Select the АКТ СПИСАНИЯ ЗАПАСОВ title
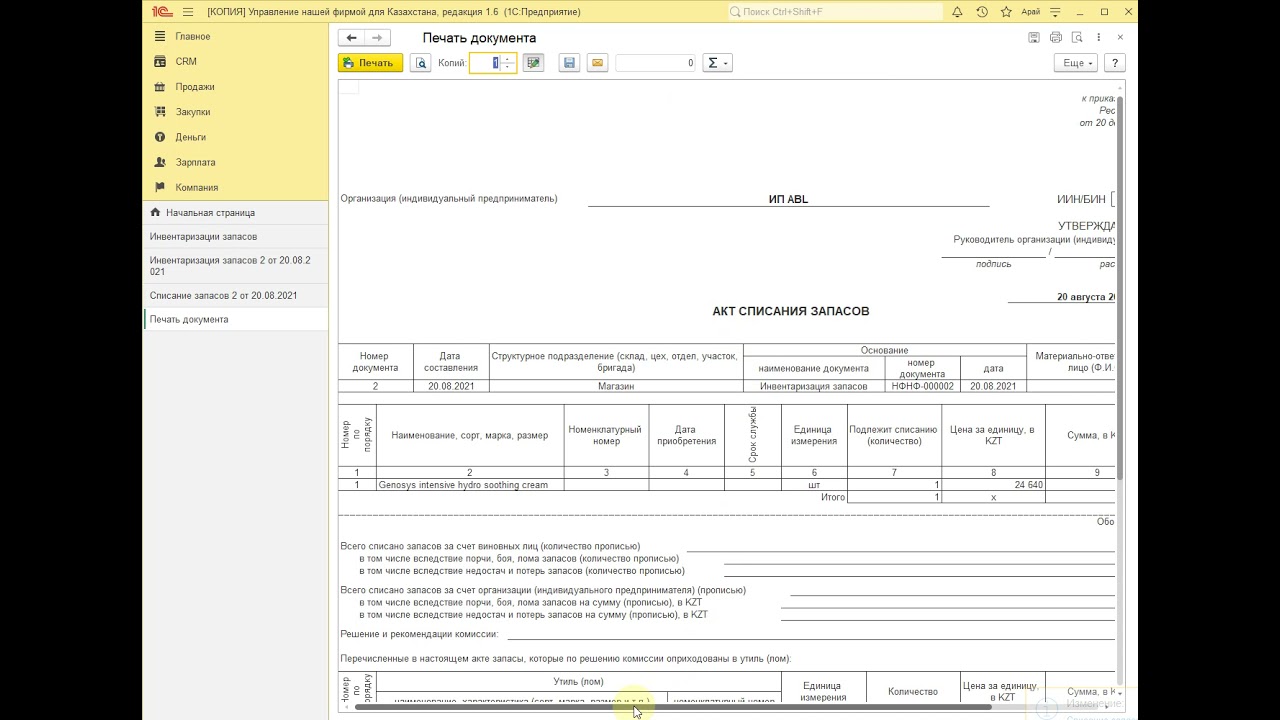Image resolution: width=1280 pixels, height=720 pixels. click(790, 311)
